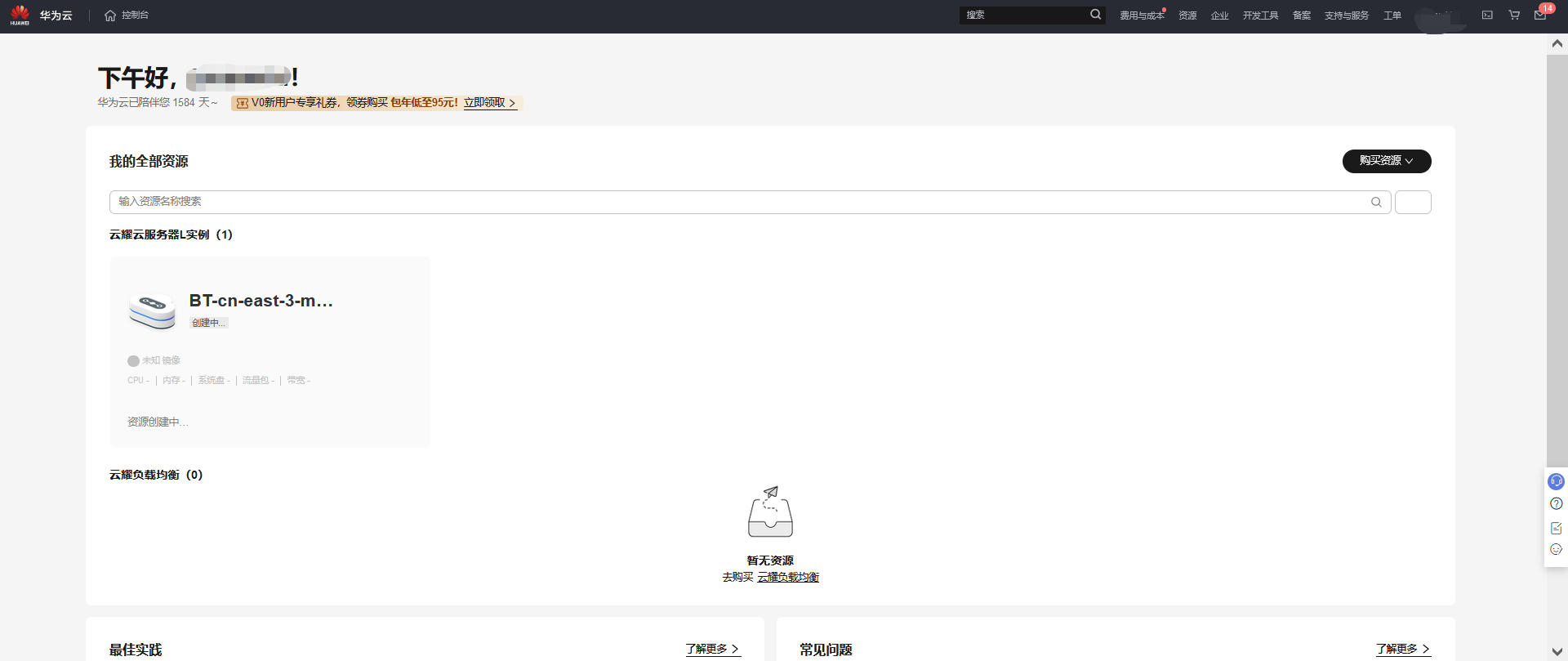1568x661 pixels.
Task: Click the 常见问题 section heading
Action: click(x=826, y=650)
